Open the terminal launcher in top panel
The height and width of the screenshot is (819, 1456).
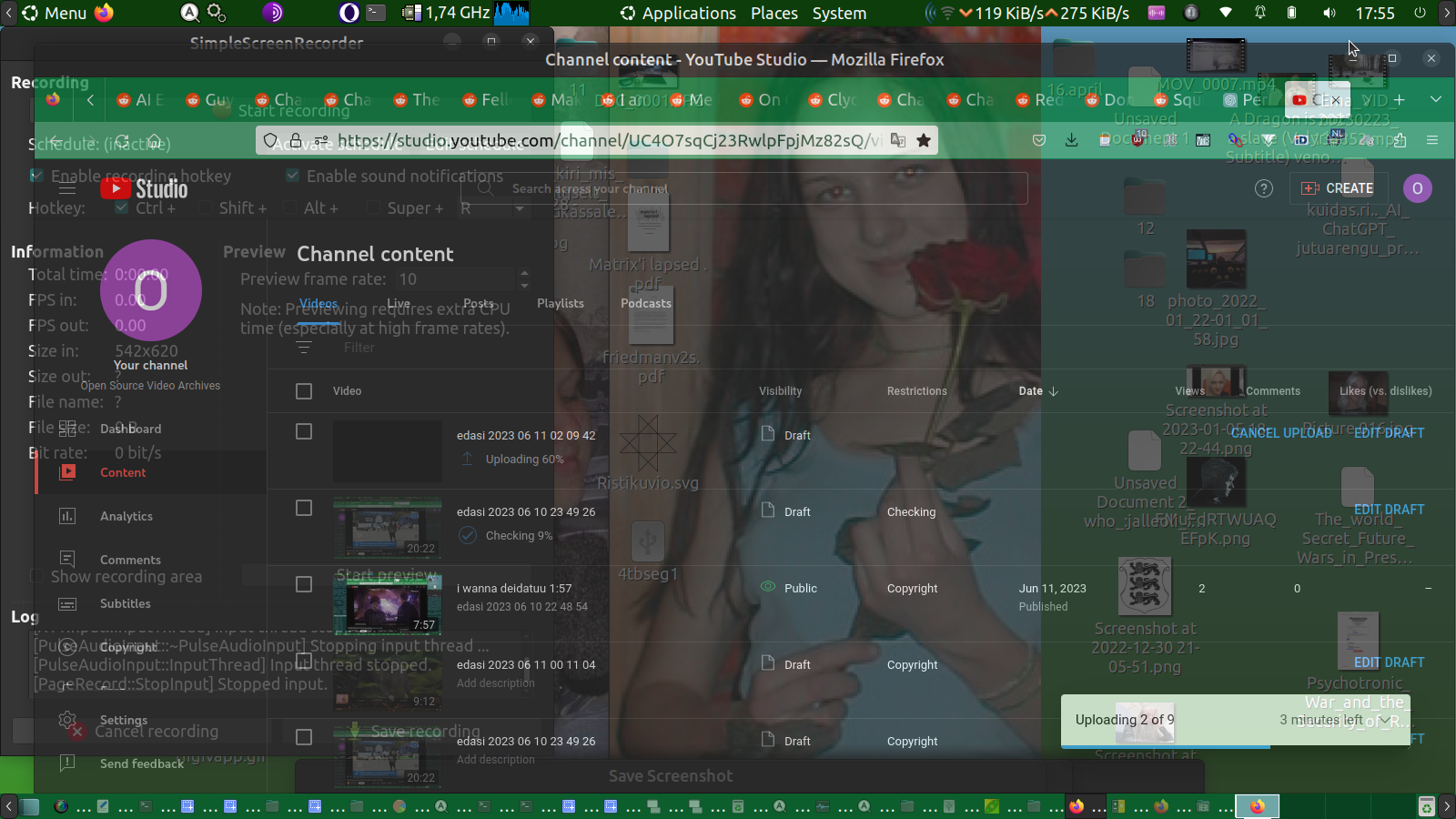click(x=376, y=13)
